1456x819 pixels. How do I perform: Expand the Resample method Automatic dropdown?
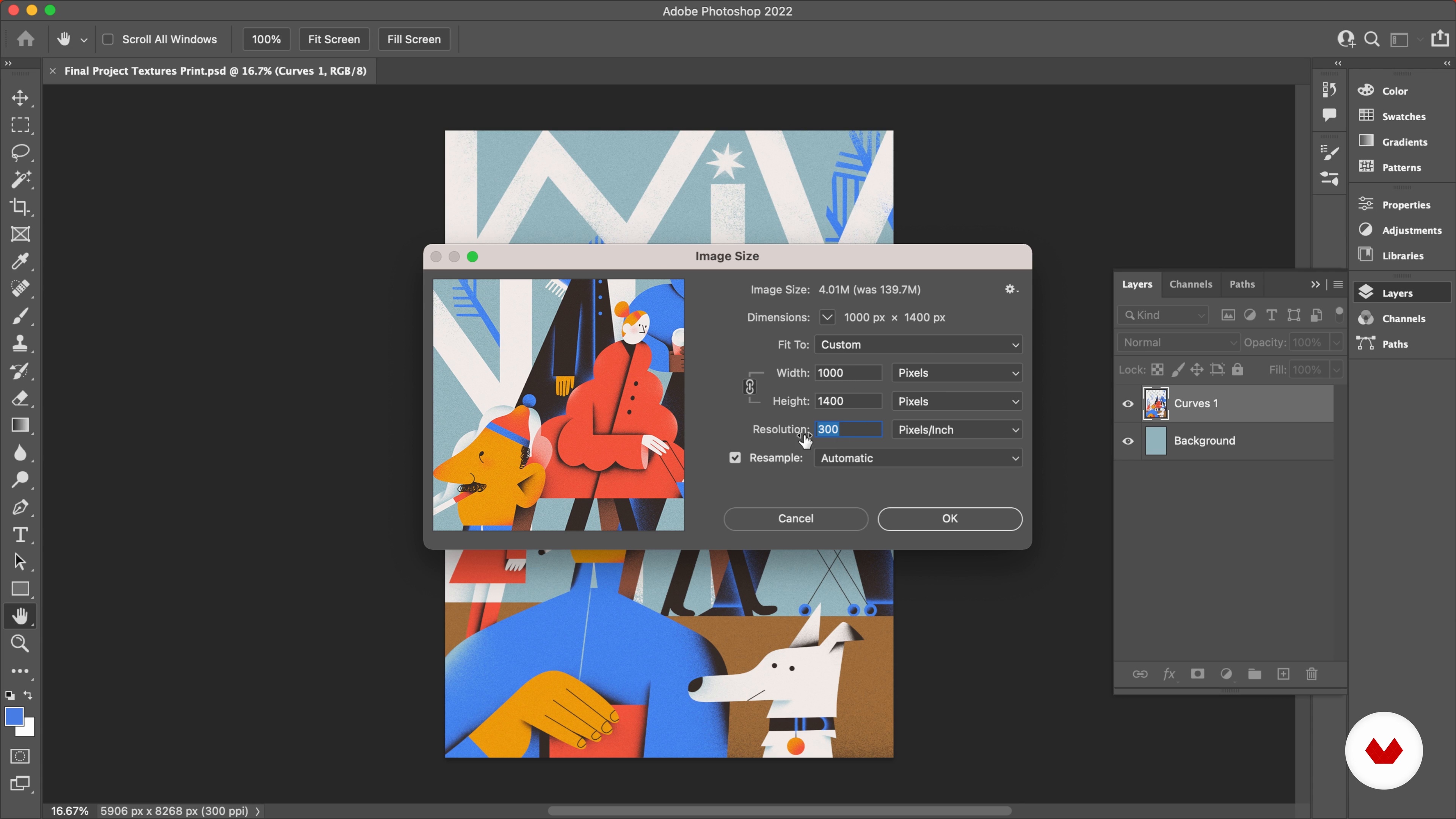point(918,458)
